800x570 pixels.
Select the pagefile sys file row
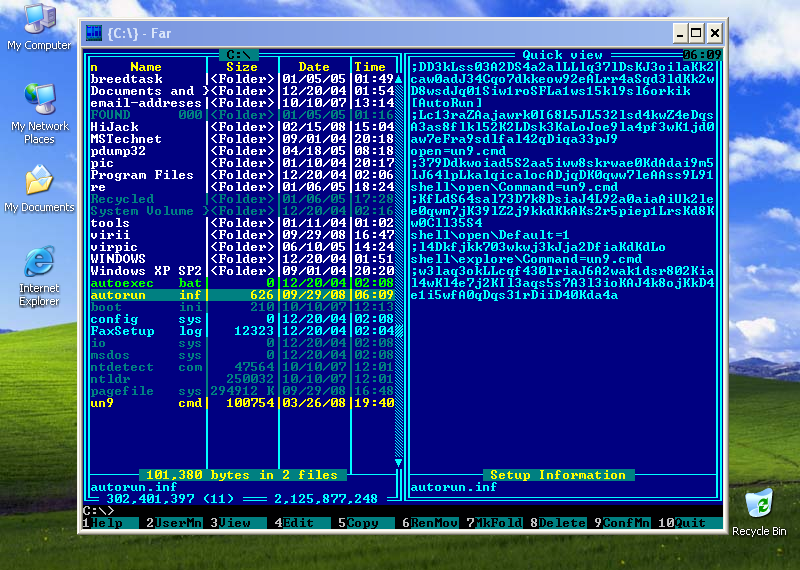[242, 391]
